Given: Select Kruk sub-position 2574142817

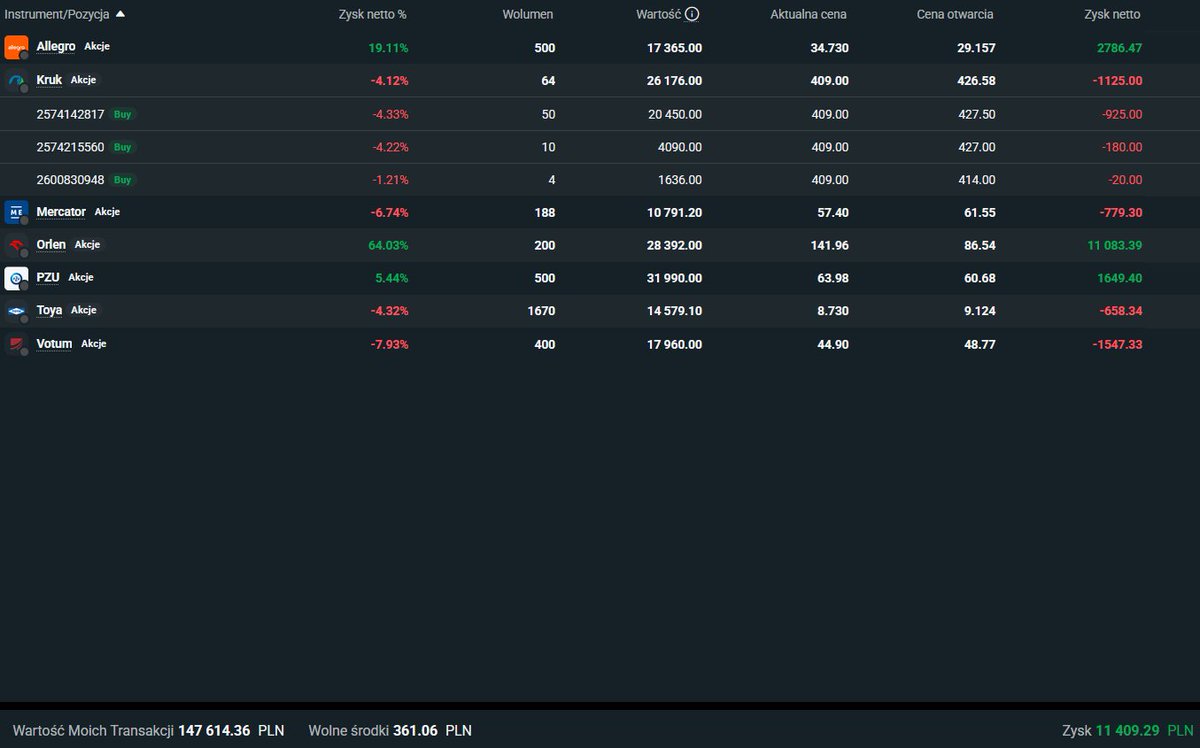Looking at the screenshot, I should coord(600,114).
